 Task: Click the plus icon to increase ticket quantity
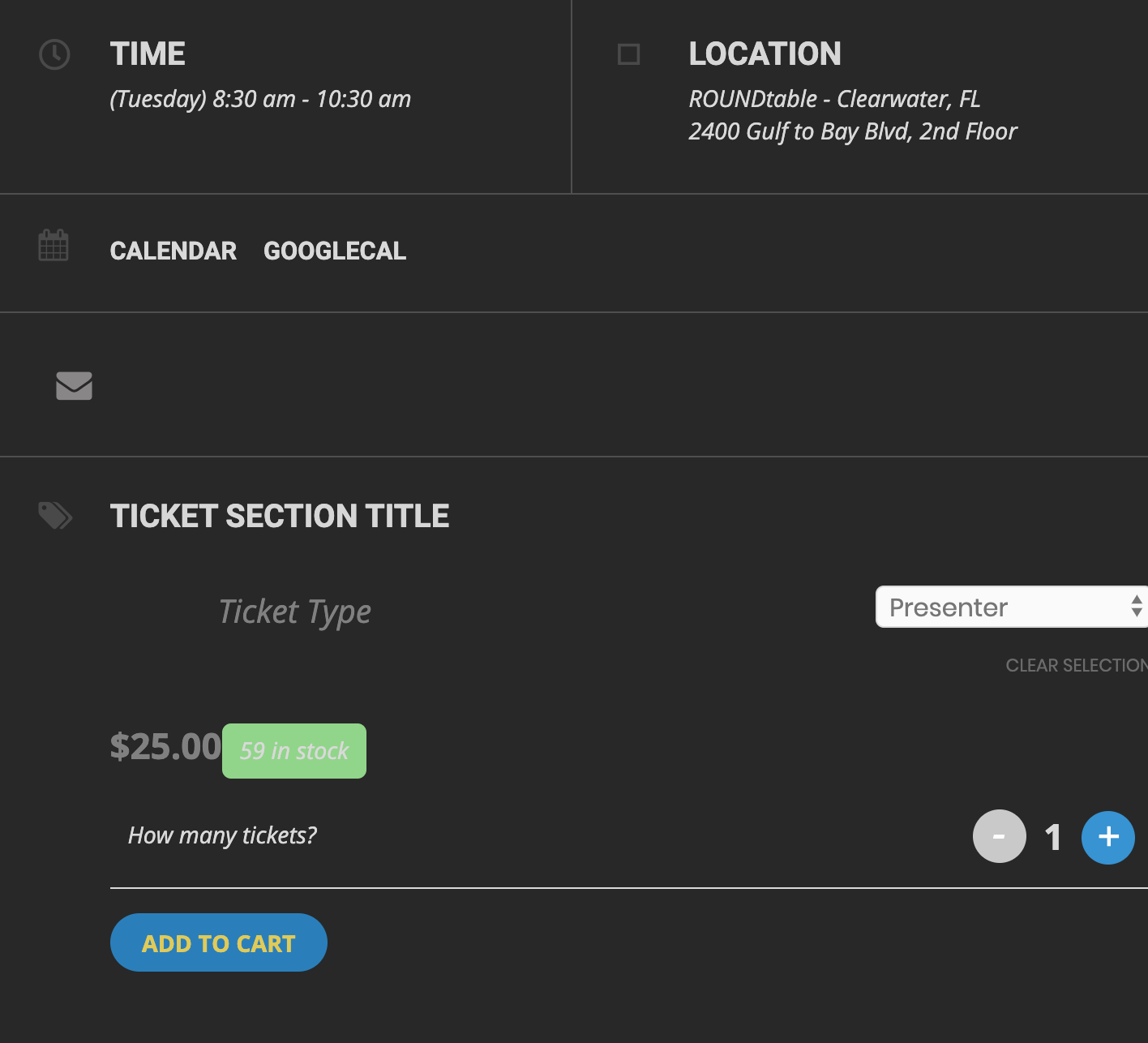tap(1107, 837)
